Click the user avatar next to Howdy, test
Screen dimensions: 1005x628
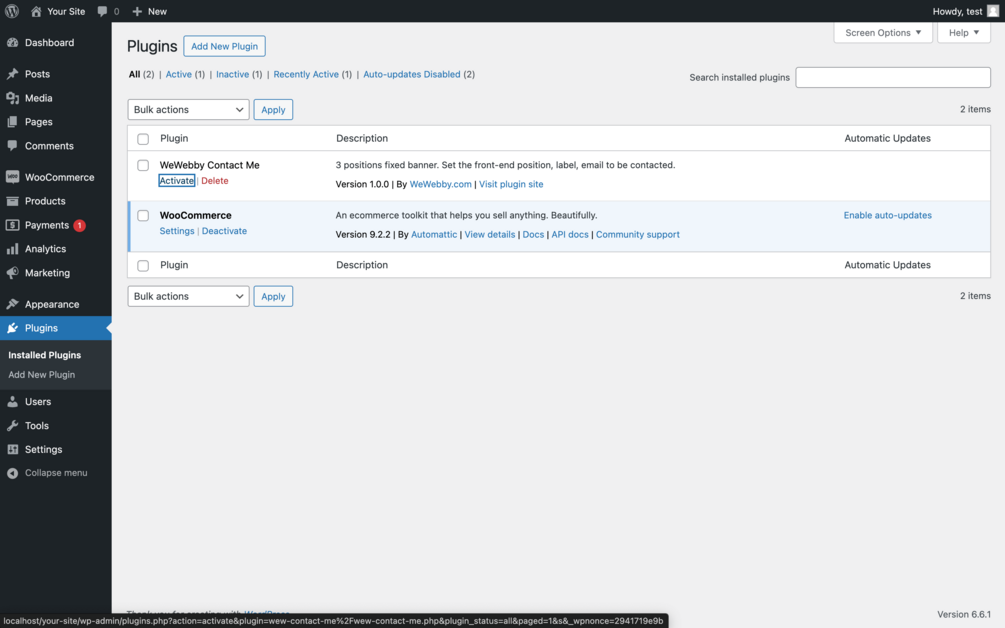click(x=993, y=11)
